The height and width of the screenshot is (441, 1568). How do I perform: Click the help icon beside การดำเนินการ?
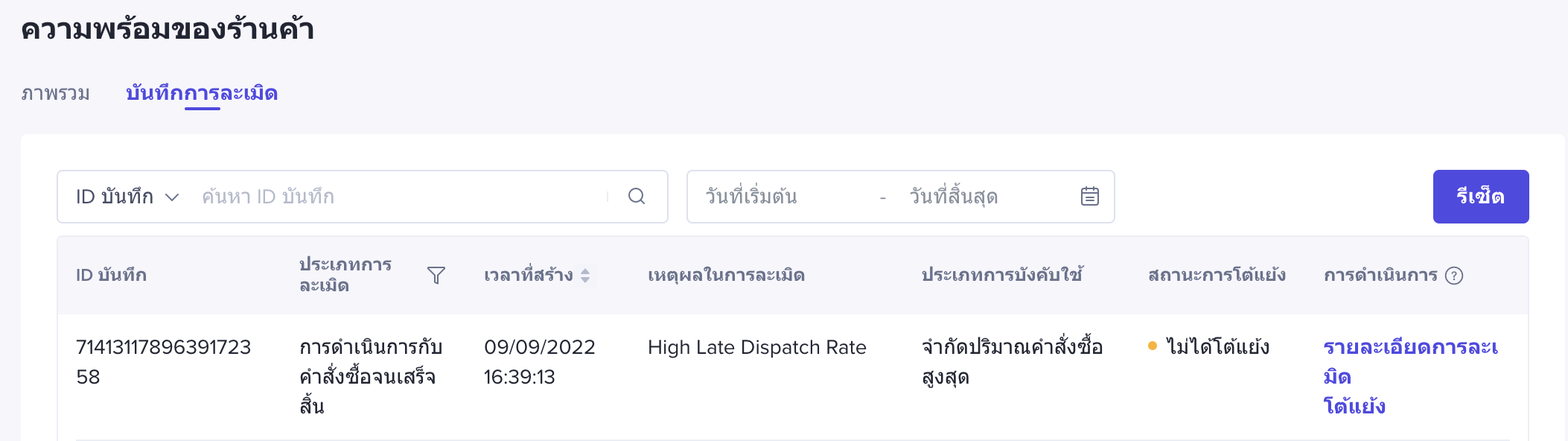point(1454,276)
